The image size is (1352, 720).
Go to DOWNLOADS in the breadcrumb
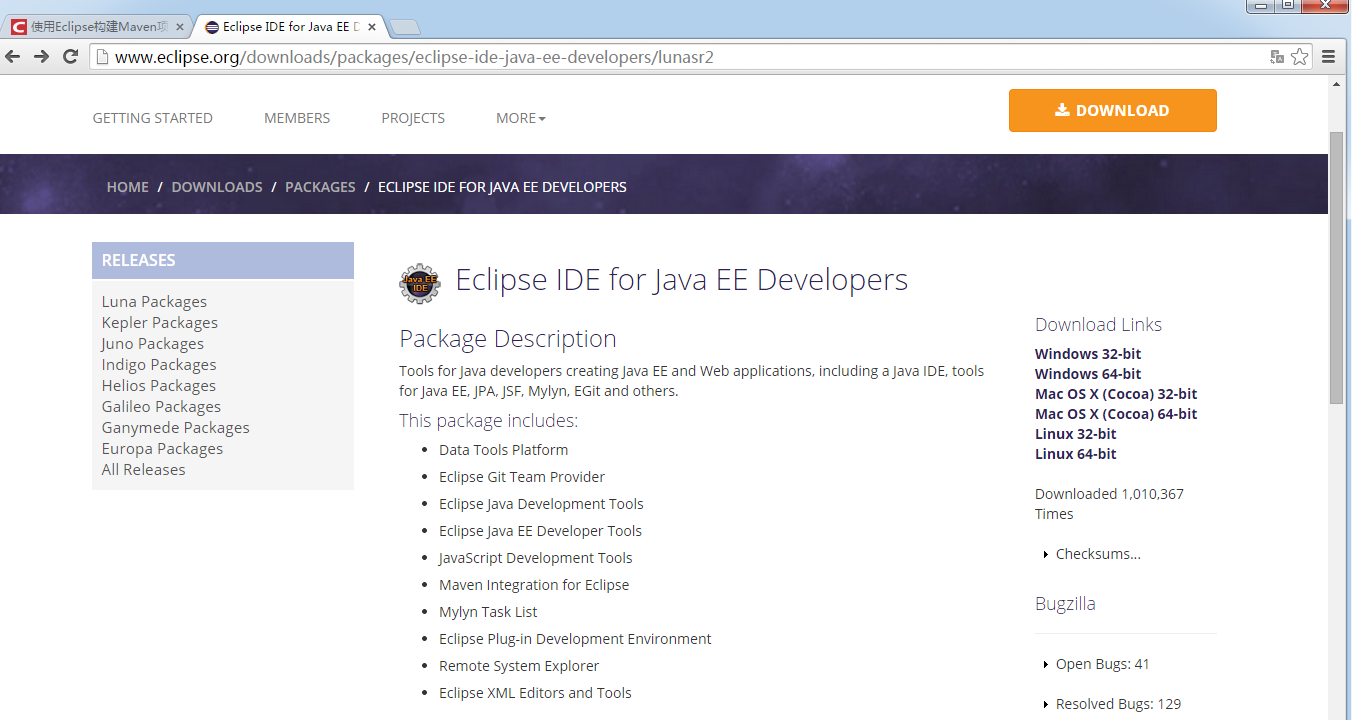pyautogui.click(x=217, y=187)
